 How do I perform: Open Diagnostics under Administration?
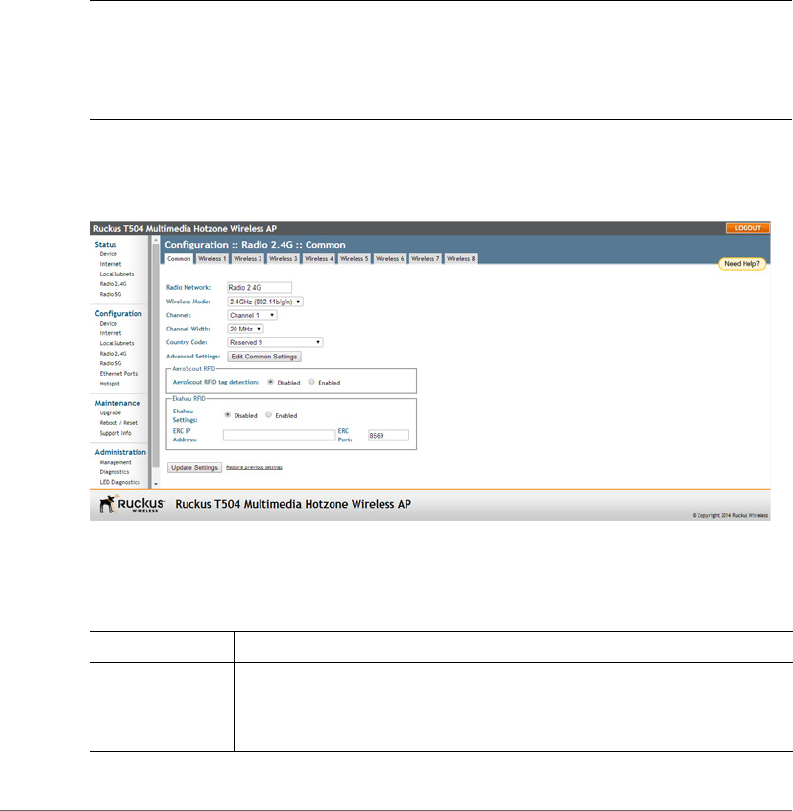(114, 472)
